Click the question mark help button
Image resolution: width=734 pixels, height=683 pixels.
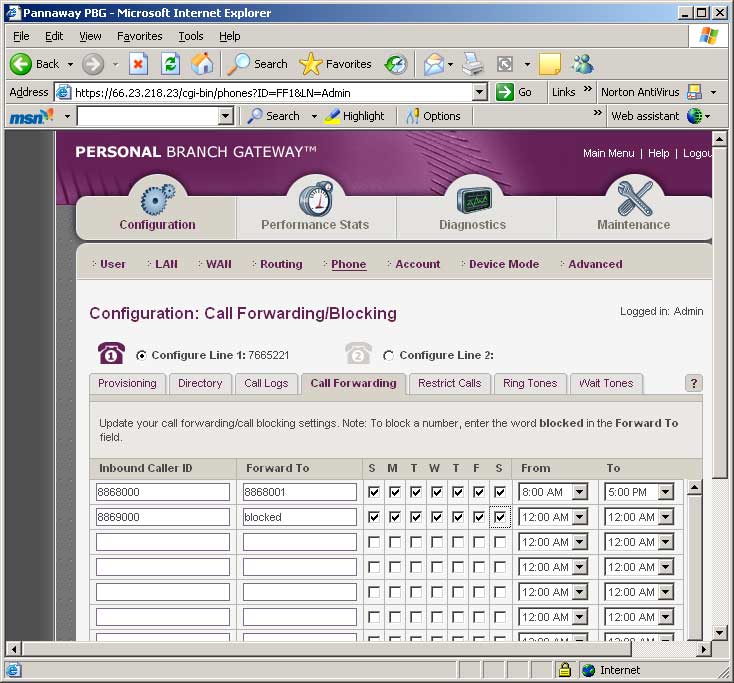click(694, 383)
